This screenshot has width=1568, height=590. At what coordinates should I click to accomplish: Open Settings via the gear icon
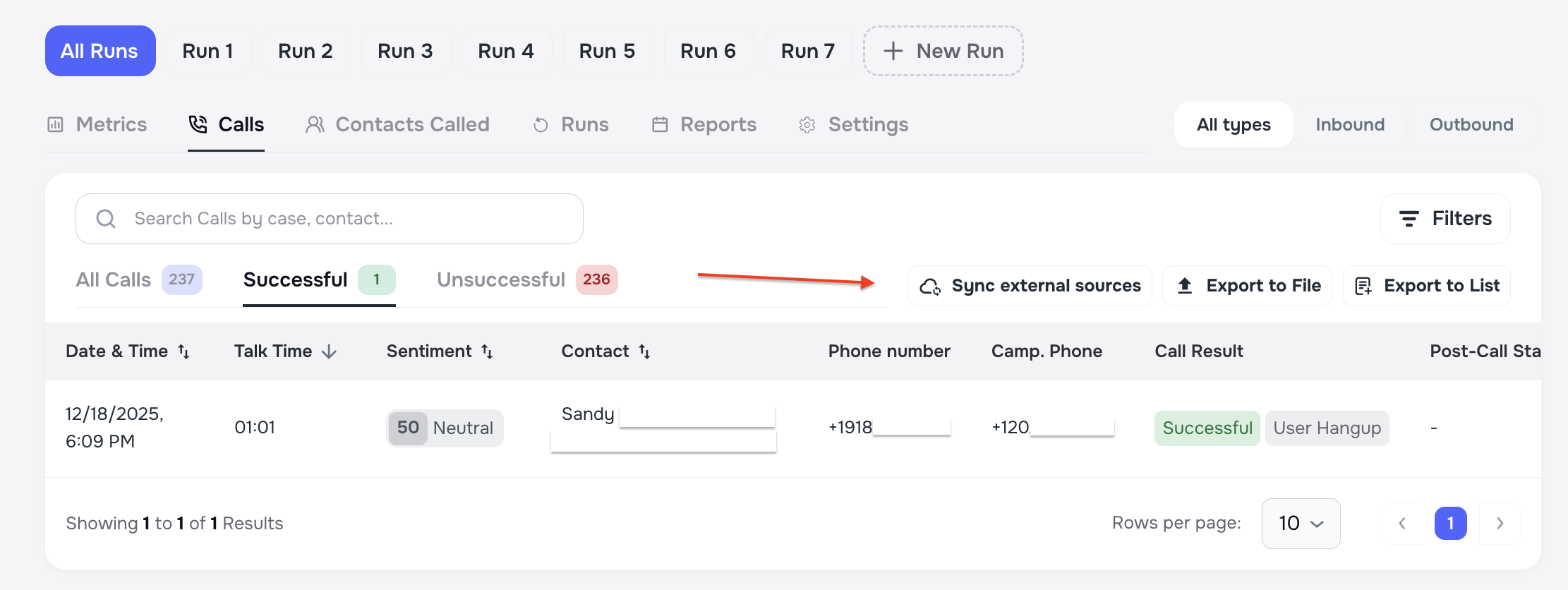coord(807,124)
